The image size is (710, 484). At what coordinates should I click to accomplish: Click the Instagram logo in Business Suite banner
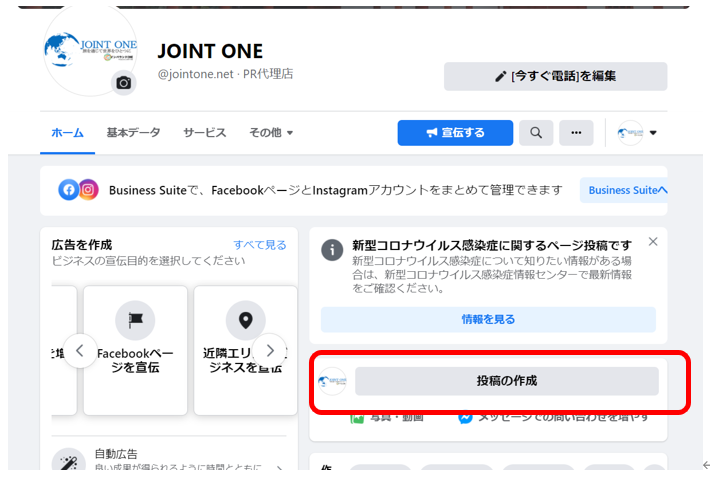(89, 190)
